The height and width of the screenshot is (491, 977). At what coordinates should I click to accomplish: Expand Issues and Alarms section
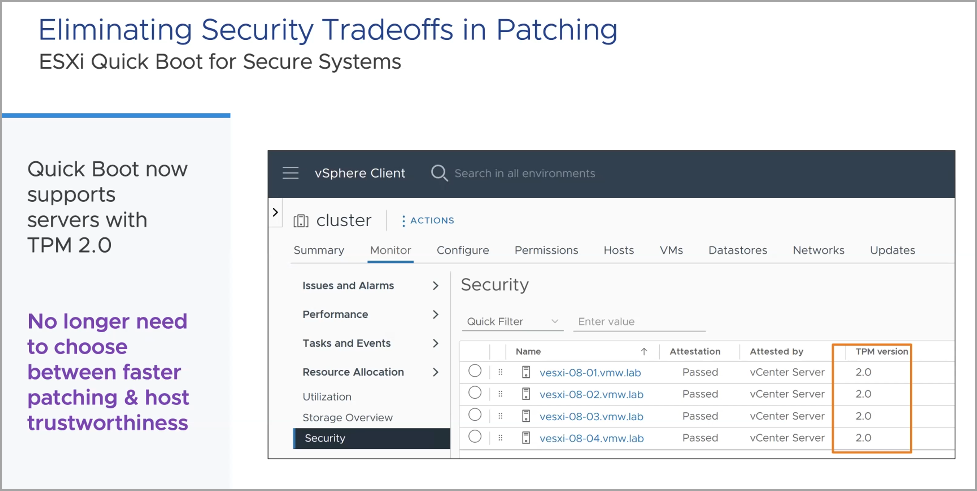point(435,285)
